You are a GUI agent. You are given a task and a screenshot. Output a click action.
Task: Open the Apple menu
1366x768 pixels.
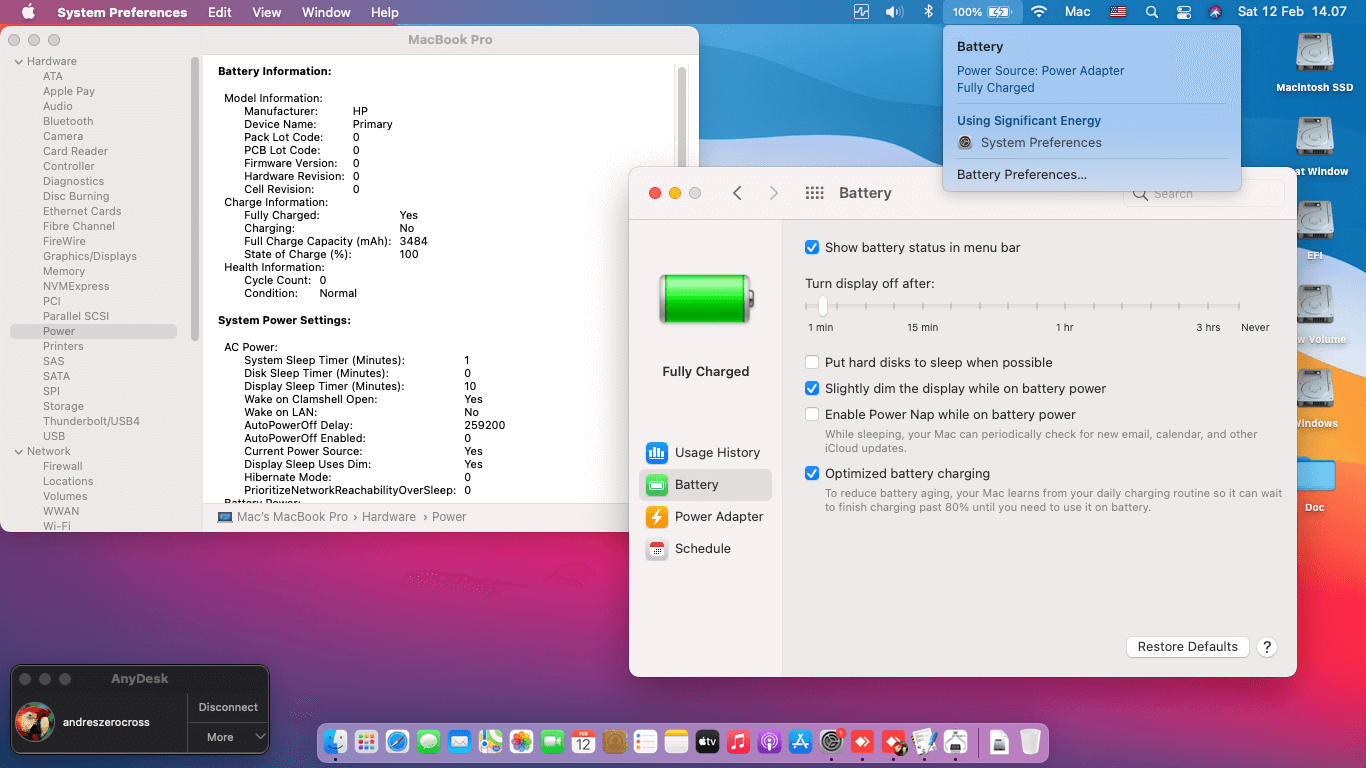(28, 12)
